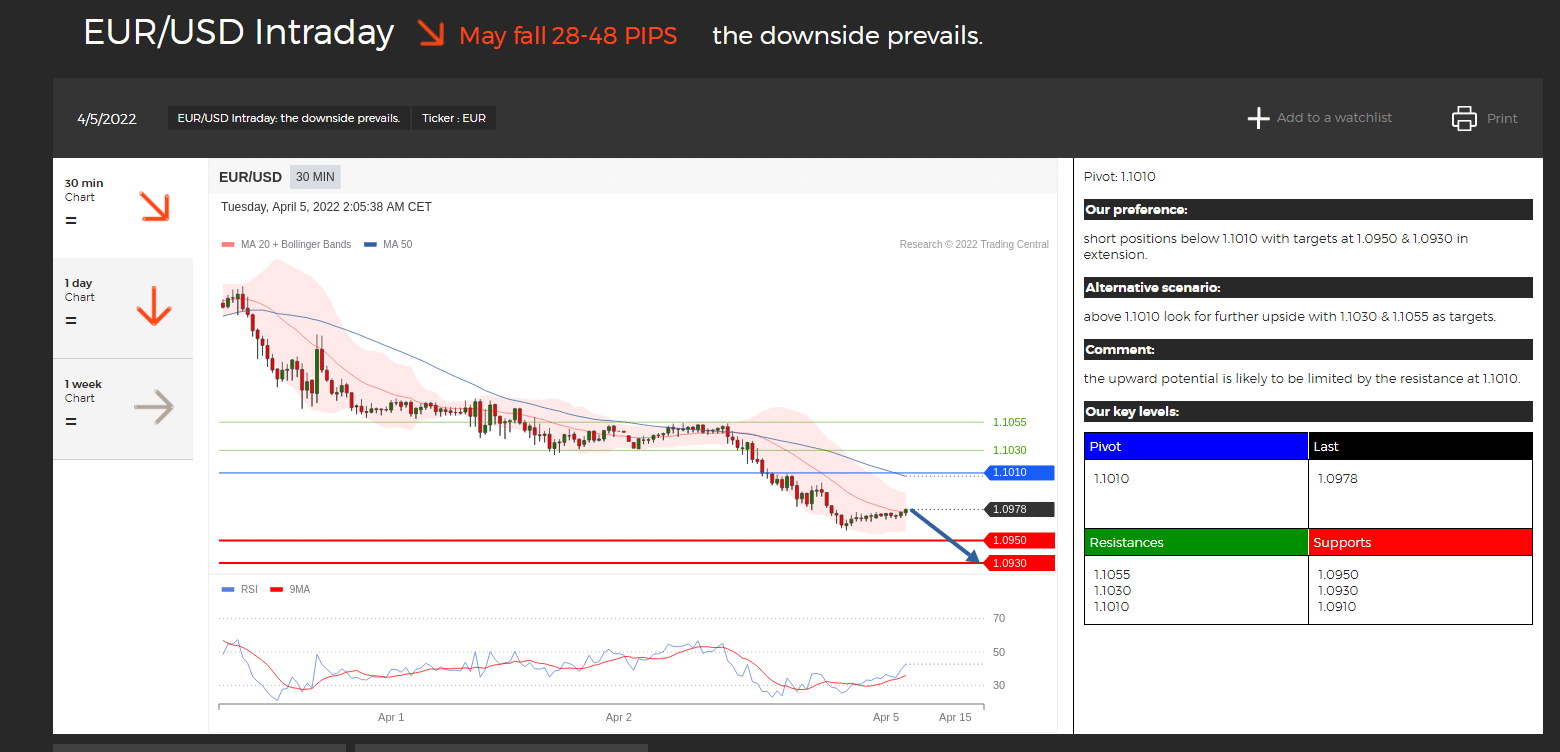
Task: Click the 1.0978 value under the Last header
Action: click(x=1338, y=478)
